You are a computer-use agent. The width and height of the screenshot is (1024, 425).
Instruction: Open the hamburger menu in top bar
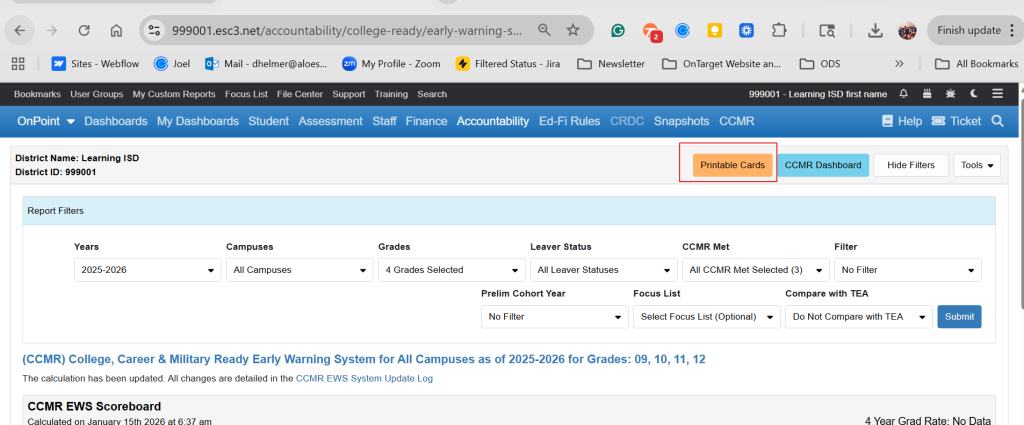click(997, 94)
